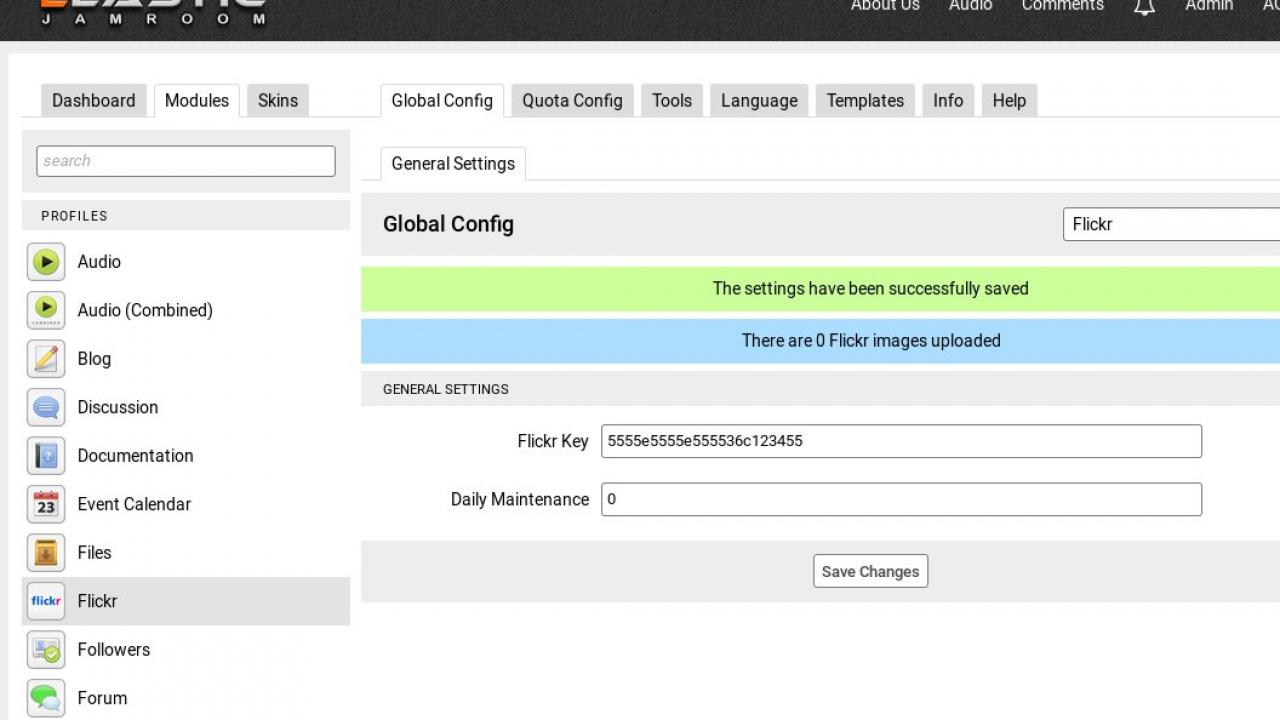Click the Event Calendar icon
The image size is (1280, 720).
(x=46, y=504)
